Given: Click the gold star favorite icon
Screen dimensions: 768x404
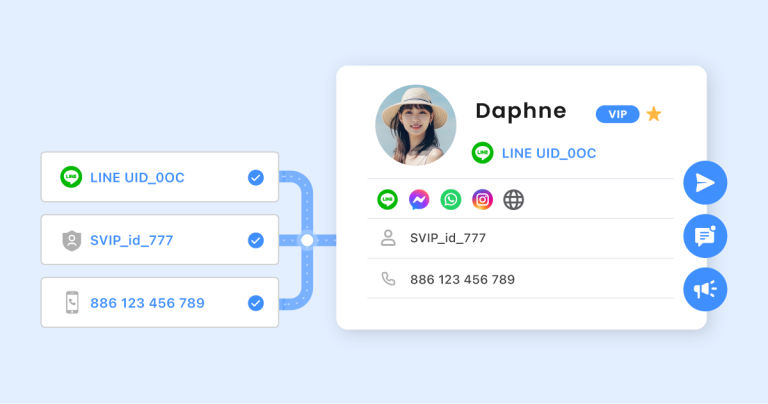Looking at the screenshot, I should [x=654, y=114].
